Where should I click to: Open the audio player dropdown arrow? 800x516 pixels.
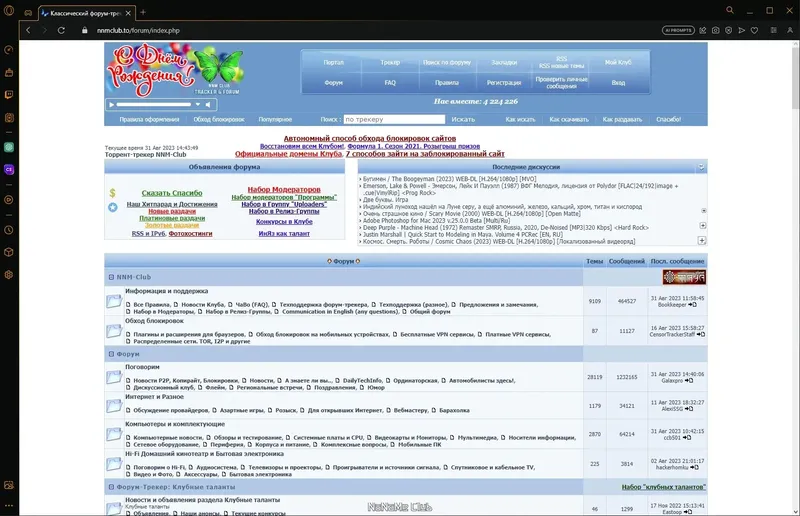click(198, 105)
